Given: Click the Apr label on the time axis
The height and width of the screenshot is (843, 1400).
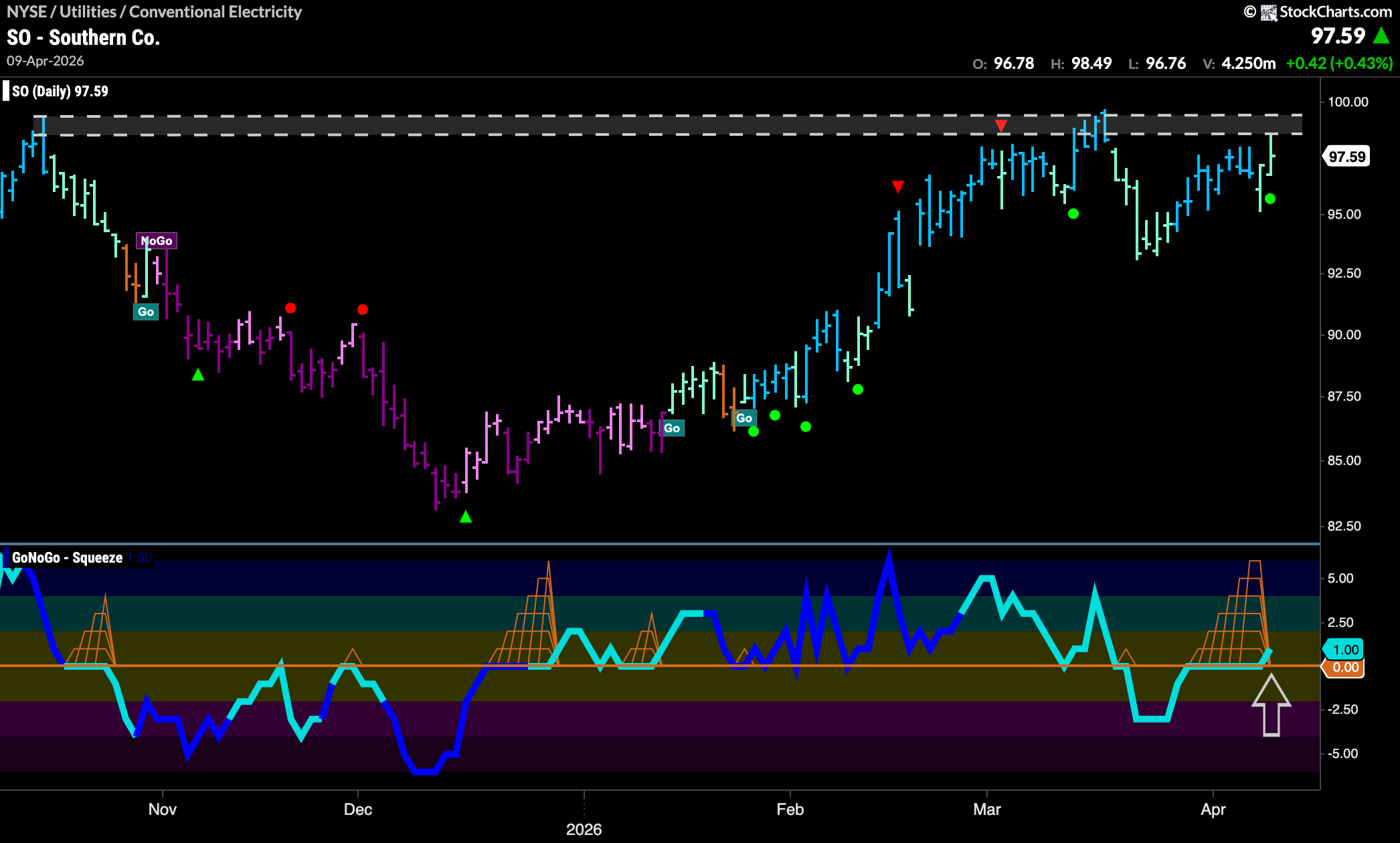Looking at the screenshot, I should pos(1213,810).
